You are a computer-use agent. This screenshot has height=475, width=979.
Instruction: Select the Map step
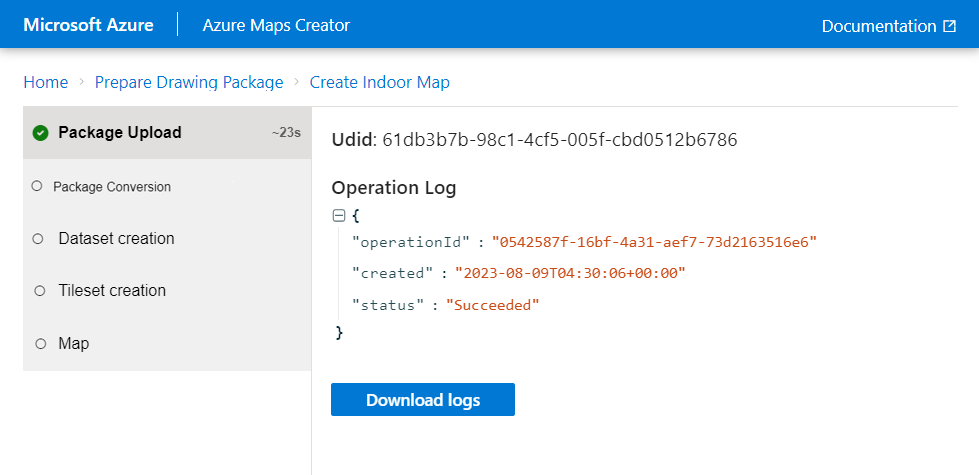[167, 343]
